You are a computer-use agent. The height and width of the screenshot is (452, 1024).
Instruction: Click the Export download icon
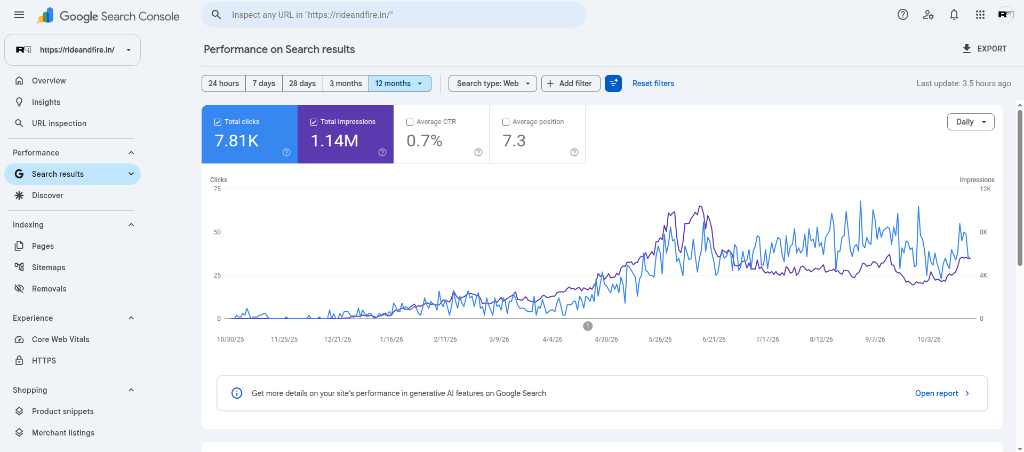pos(967,49)
